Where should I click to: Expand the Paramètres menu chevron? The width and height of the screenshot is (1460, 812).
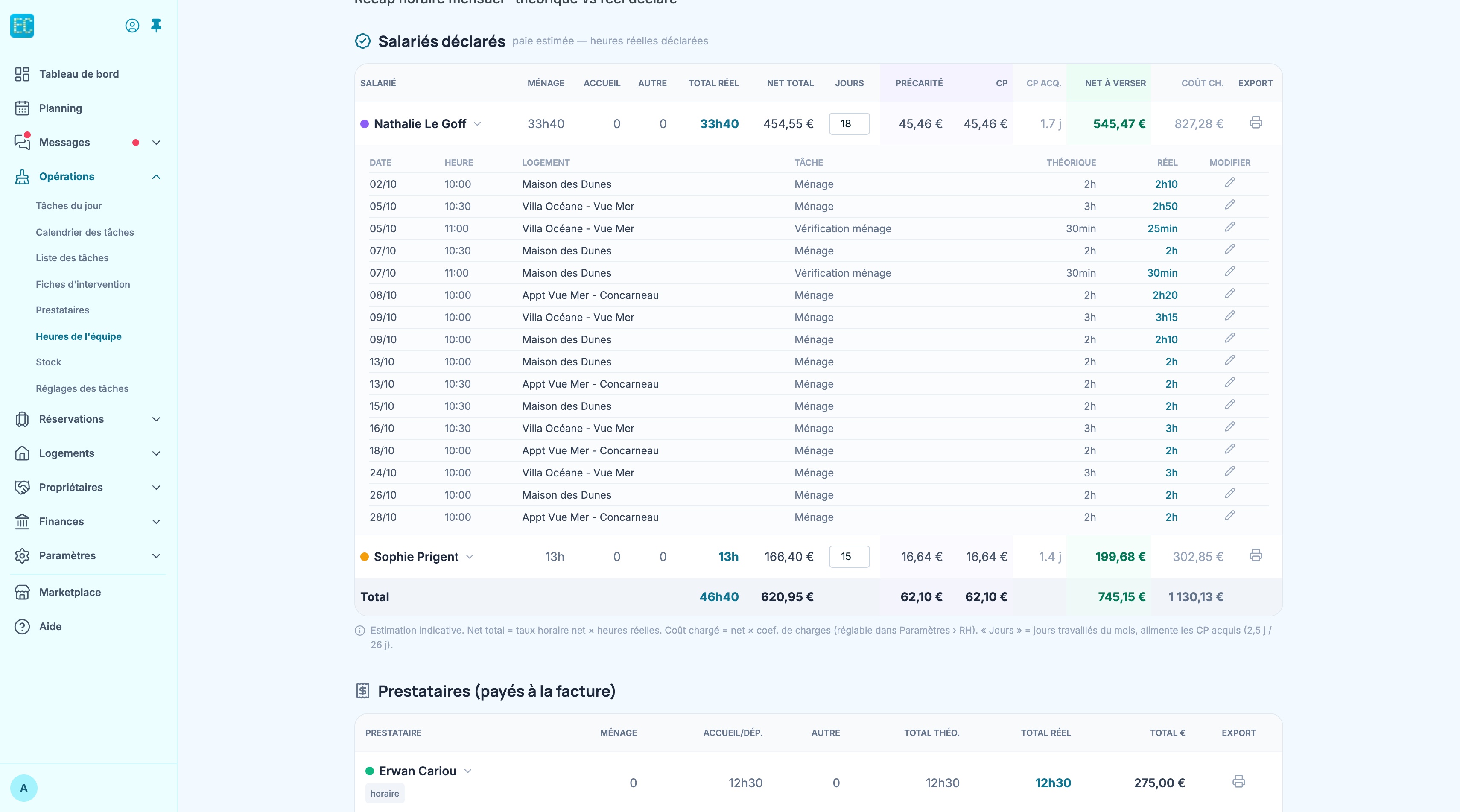[x=156, y=556]
